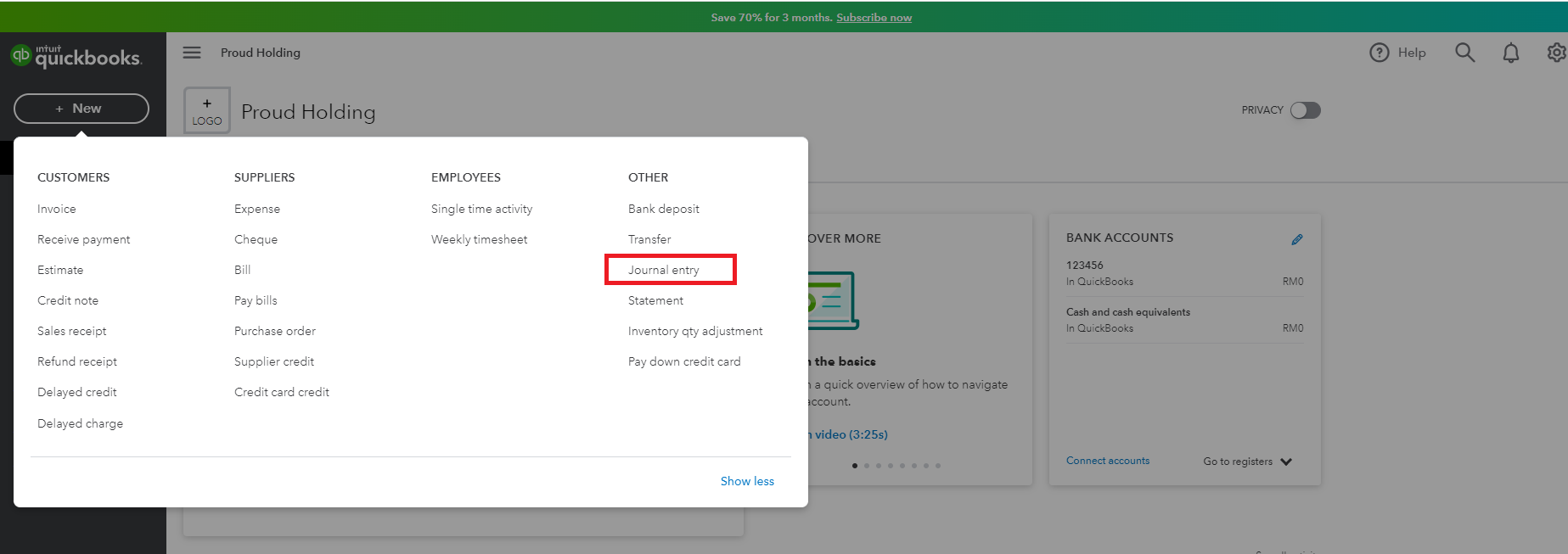
Task: Select Single time activity
Action: point(482,209)
